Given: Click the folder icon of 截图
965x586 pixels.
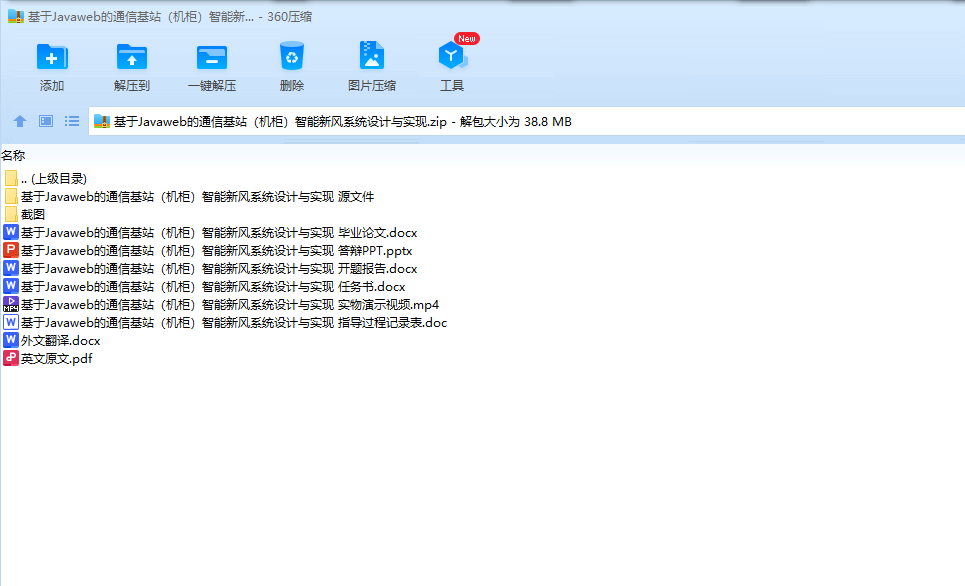Looking at the screenshot, I should 11,214.
